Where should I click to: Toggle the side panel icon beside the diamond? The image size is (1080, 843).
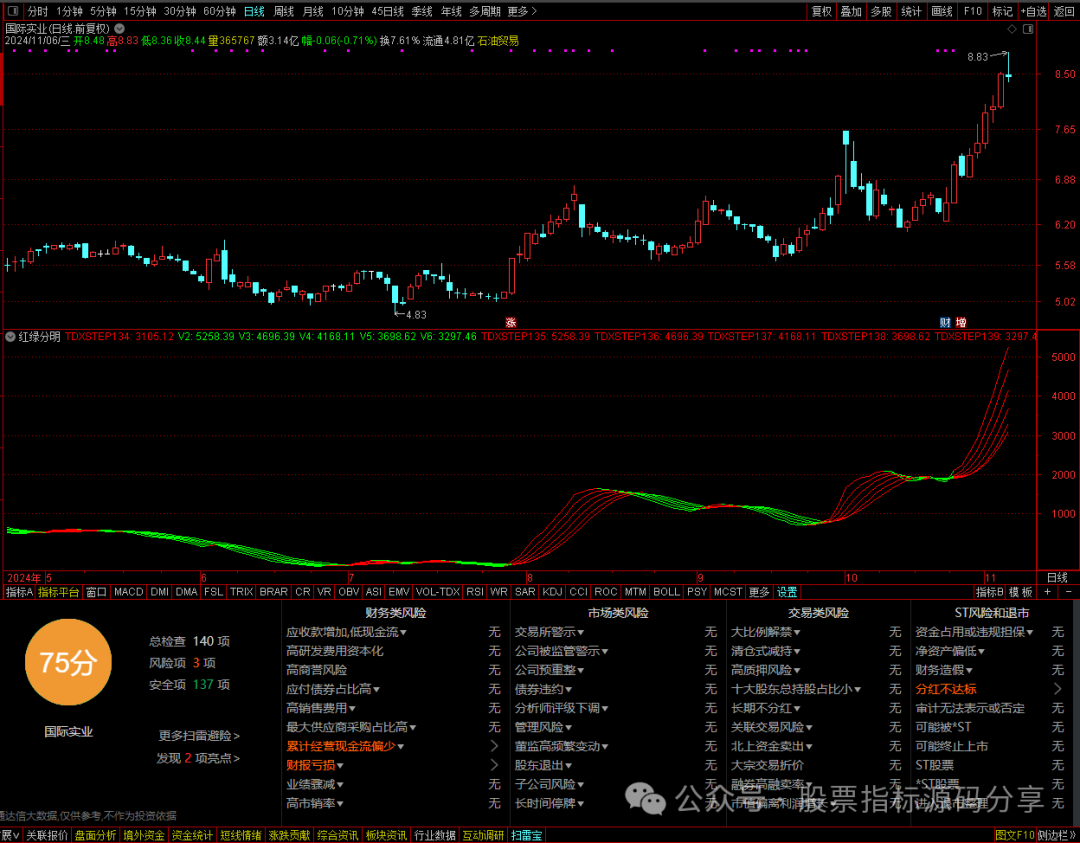1028,29
